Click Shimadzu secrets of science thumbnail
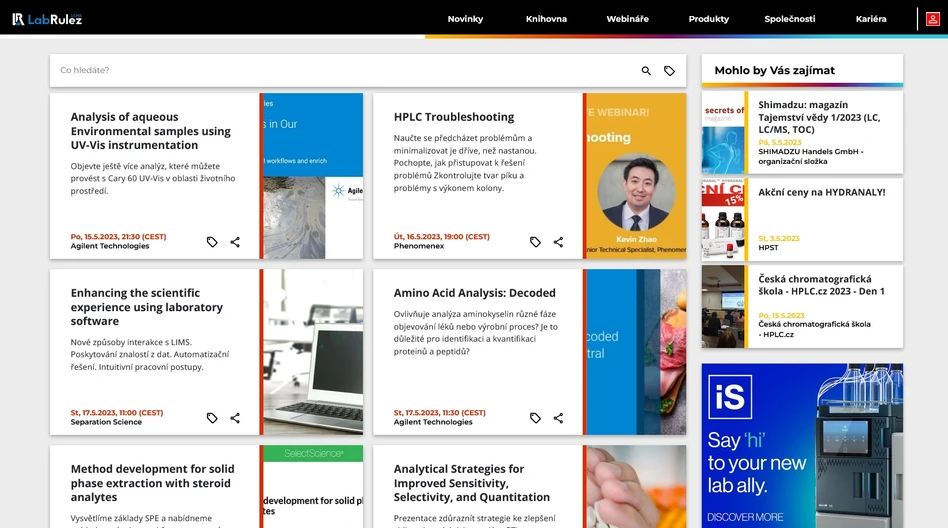This screenshot has height=528, width=948. click(723, 132)
